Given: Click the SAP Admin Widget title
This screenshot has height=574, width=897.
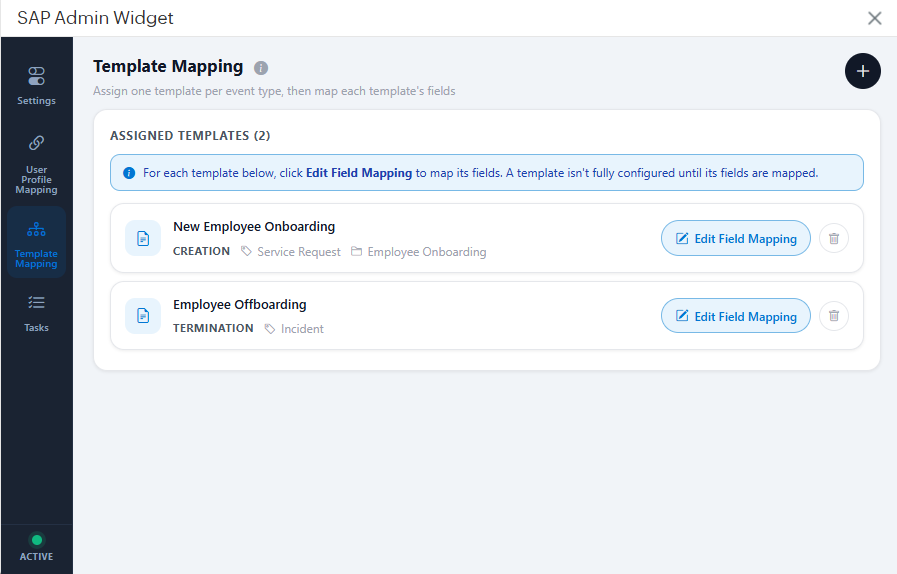Looking at the screenshot, I should click(x=96, y=18).
